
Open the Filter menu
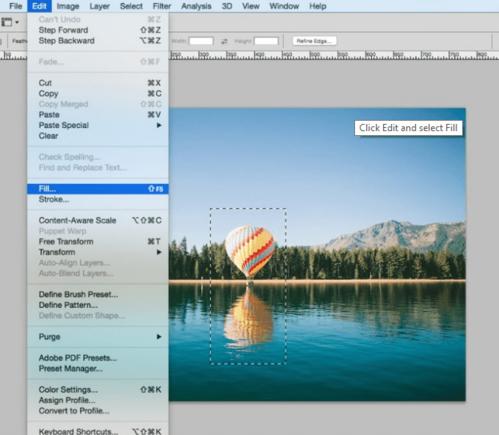click(x=162, y=6)
